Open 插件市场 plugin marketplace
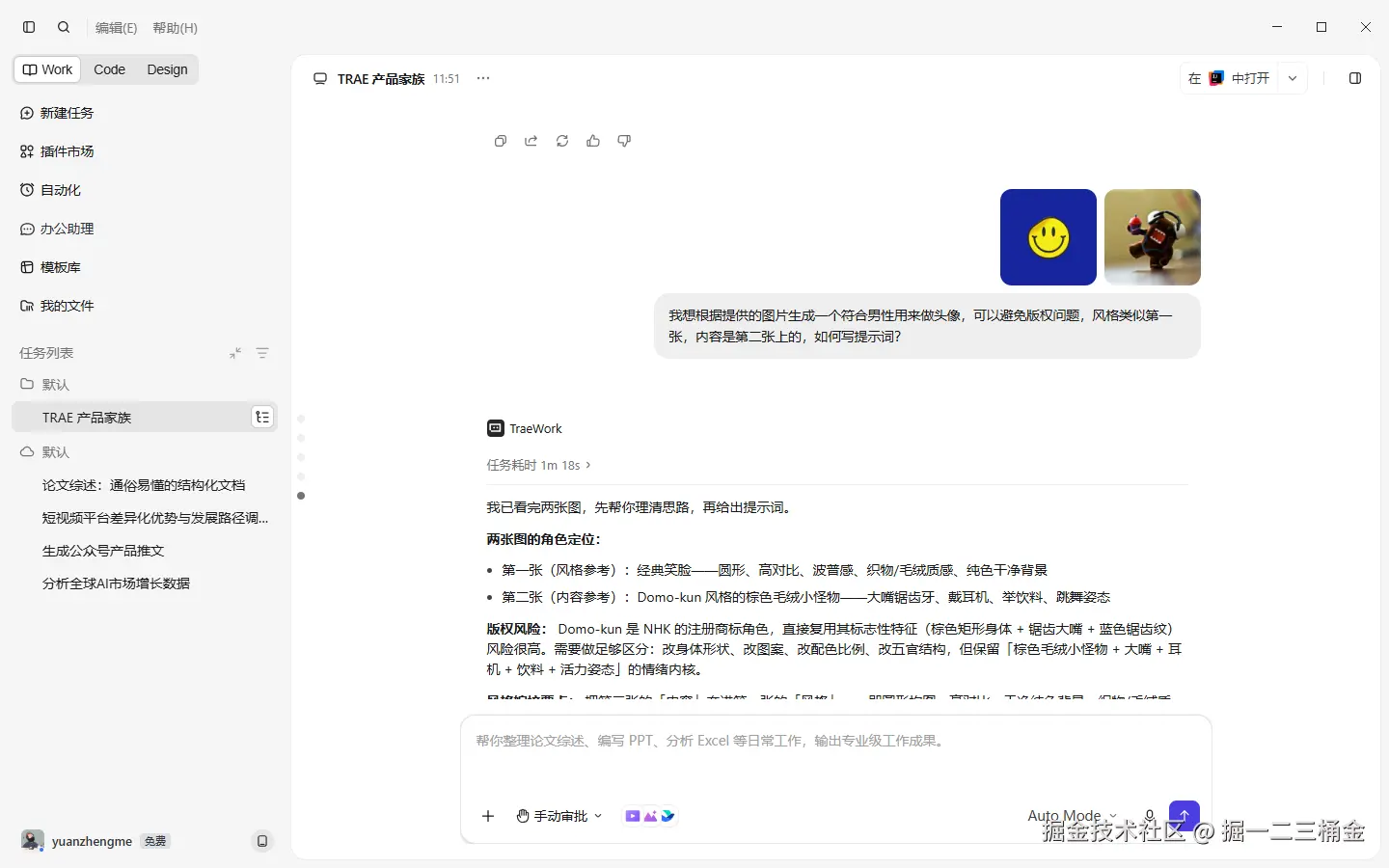The image size is (1389, 868). point(145,151)
